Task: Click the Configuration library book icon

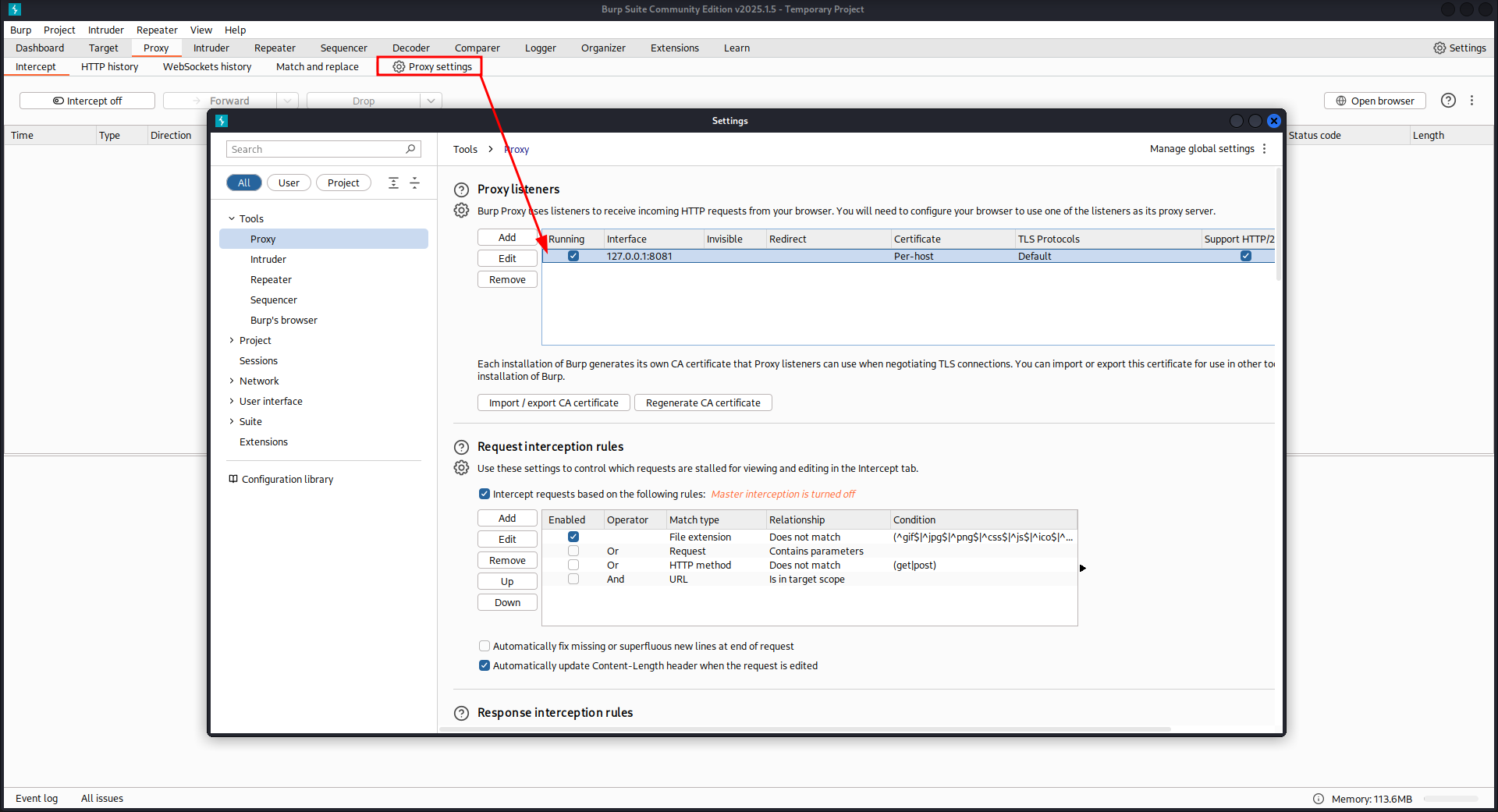Action: point(233,479)
